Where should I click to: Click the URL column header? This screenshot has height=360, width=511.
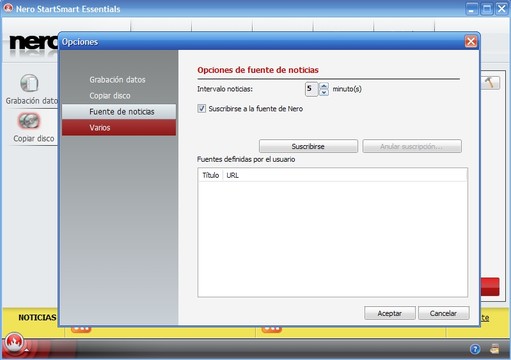(x=233, y=175)
